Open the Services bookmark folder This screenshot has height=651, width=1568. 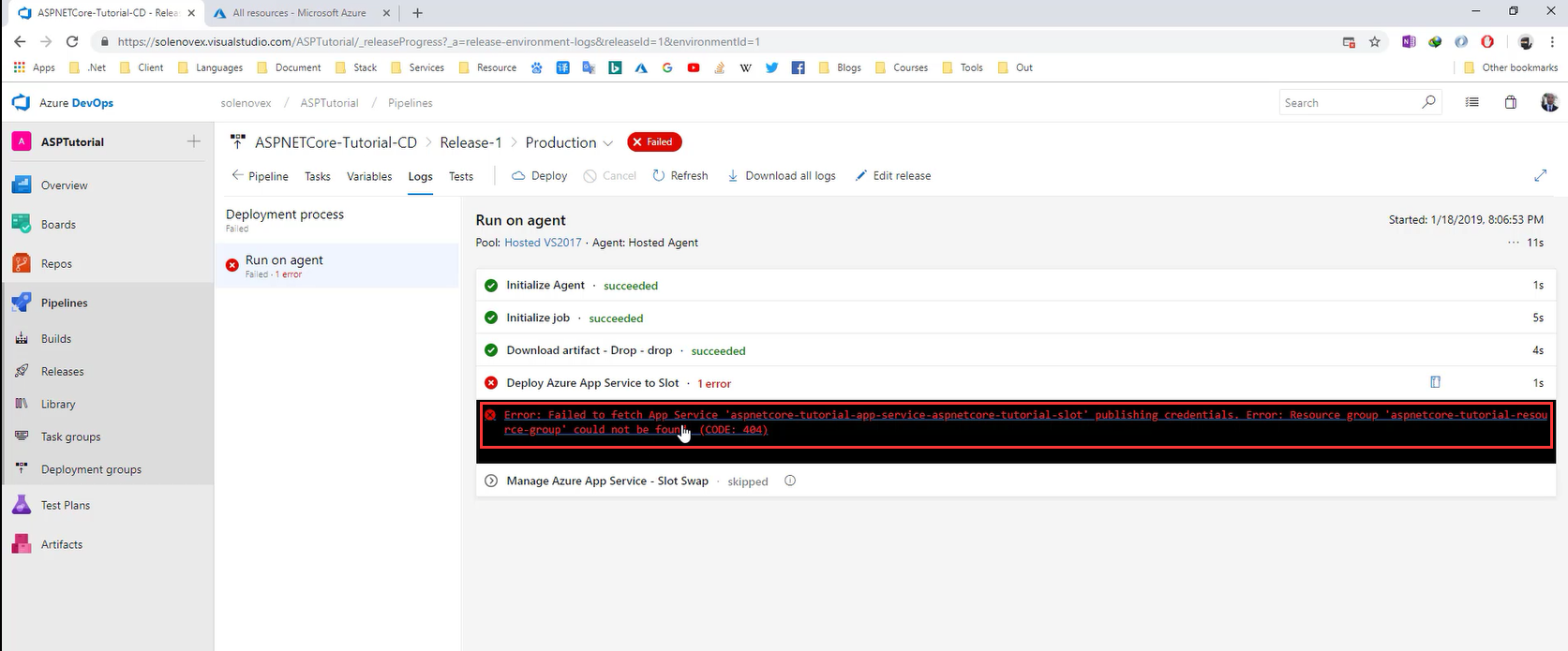click(x=417, y=67)
